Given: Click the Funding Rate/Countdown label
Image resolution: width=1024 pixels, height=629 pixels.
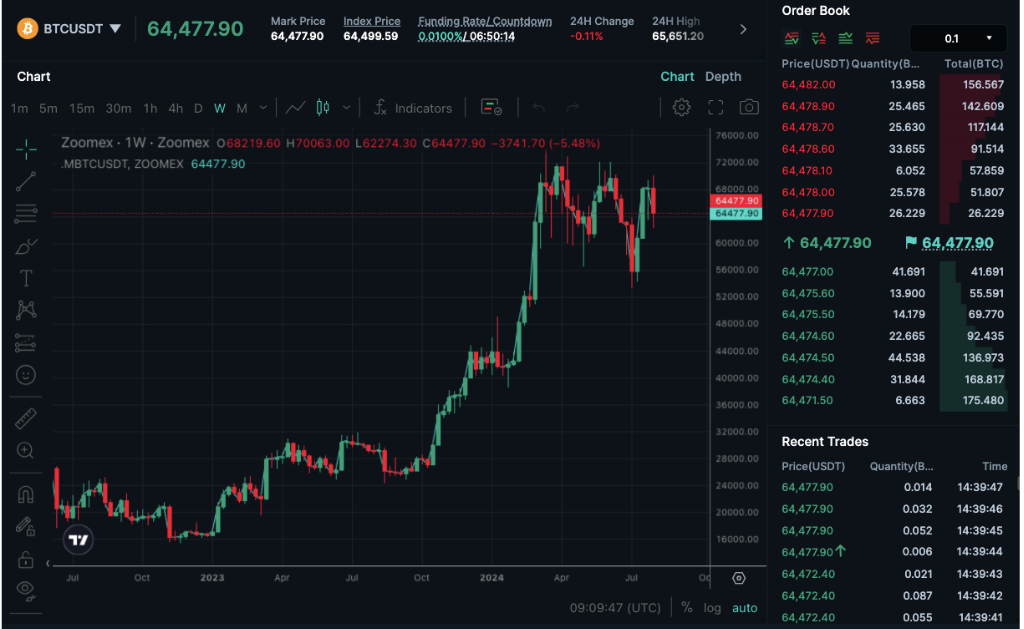Looking at the screenshot, I should pos(485,21).
